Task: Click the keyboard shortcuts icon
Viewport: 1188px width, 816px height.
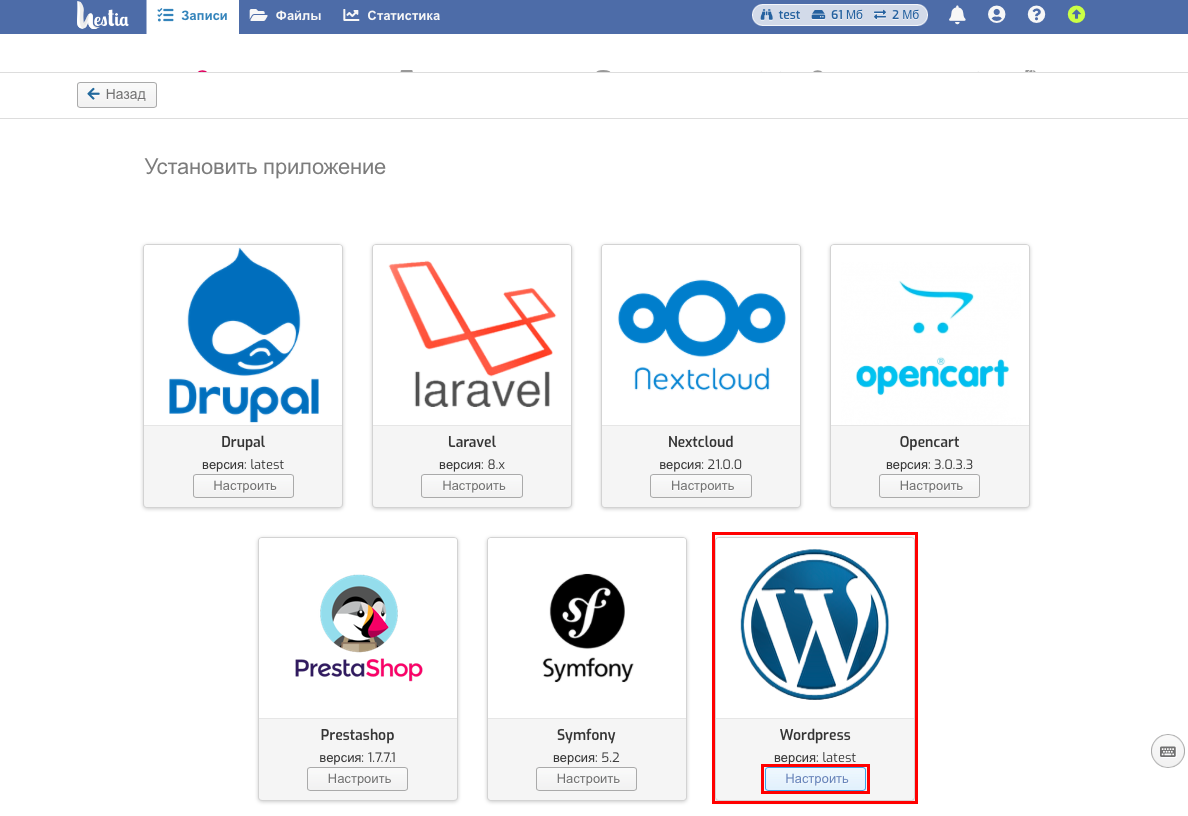Action: [x=1168, y=751]
